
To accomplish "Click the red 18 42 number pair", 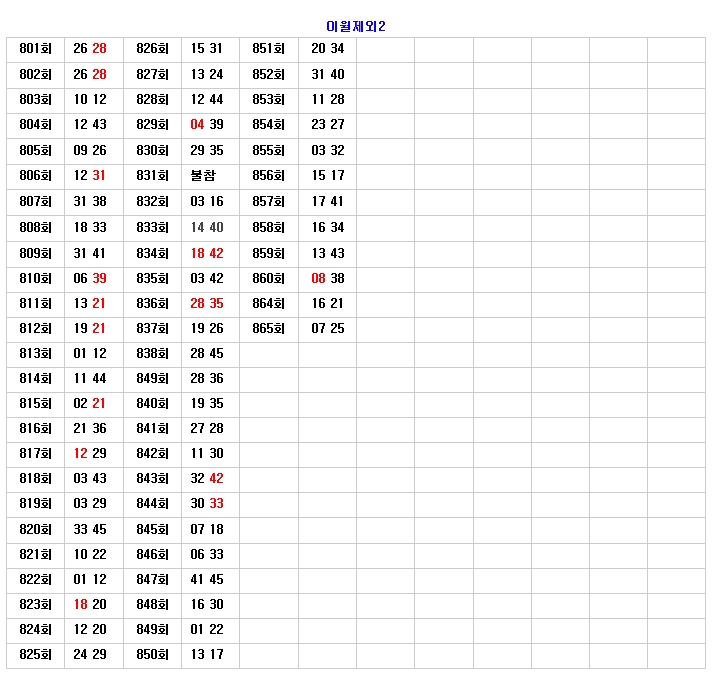I will (x=207, y=254).
